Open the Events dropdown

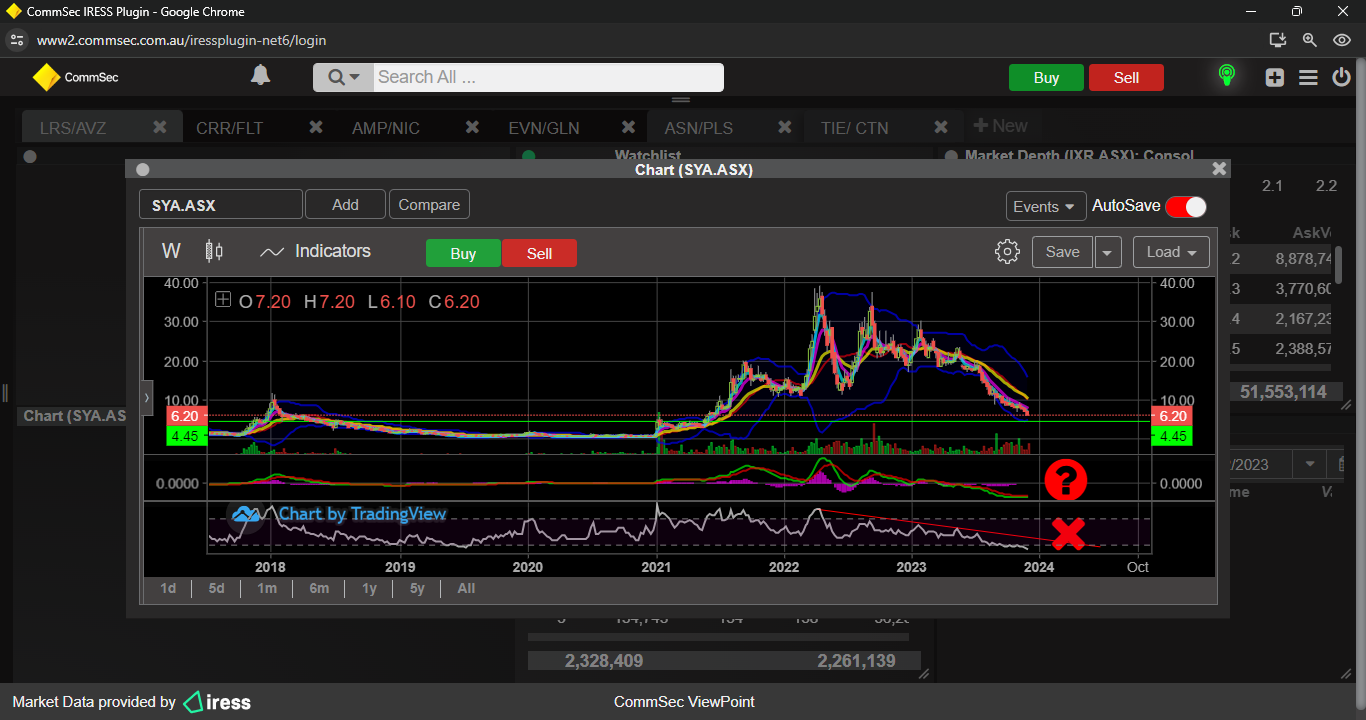click(x=1046, y=206)
